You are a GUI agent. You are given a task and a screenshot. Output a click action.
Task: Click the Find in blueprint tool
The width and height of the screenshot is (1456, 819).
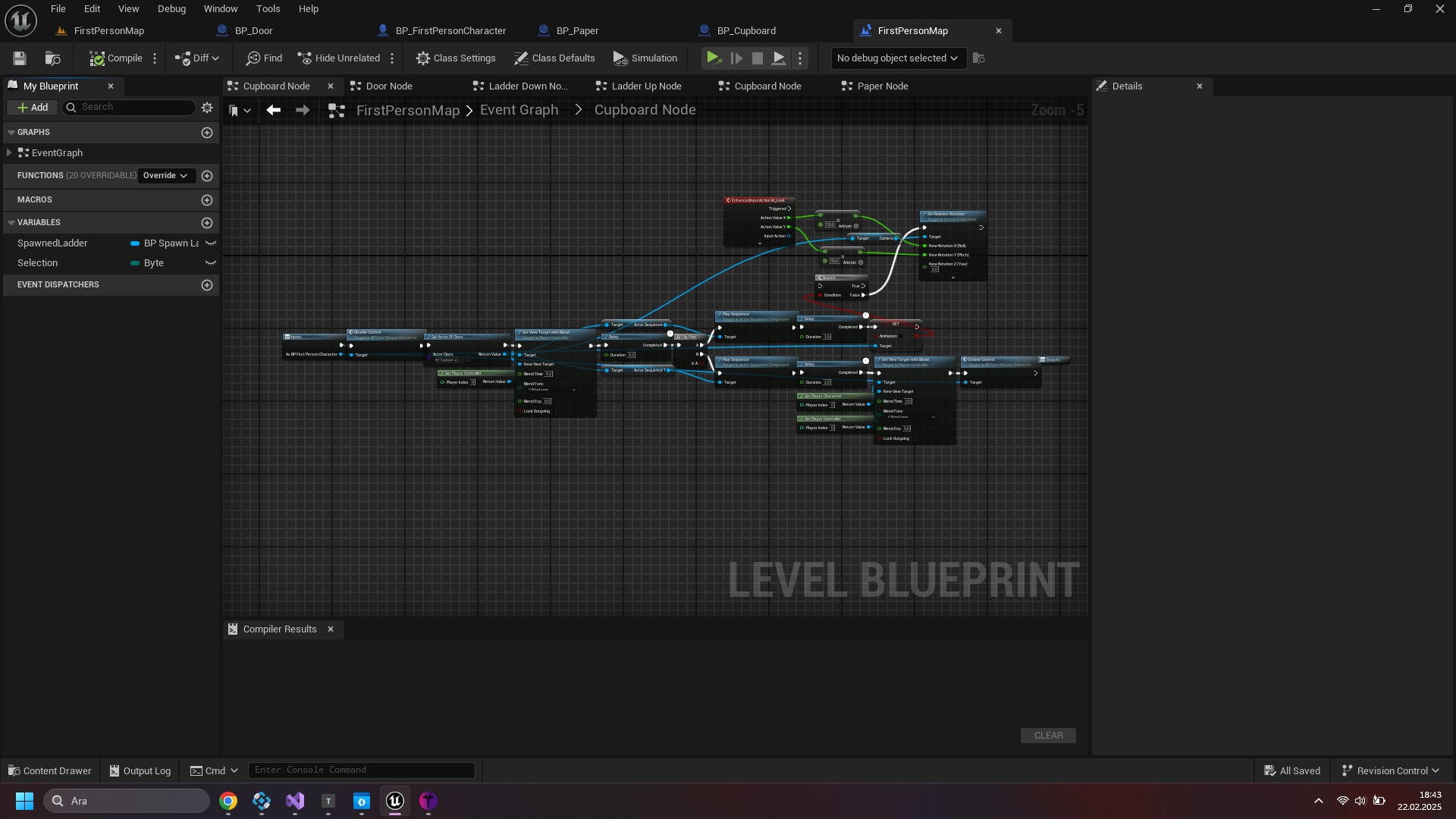[264, 58]
